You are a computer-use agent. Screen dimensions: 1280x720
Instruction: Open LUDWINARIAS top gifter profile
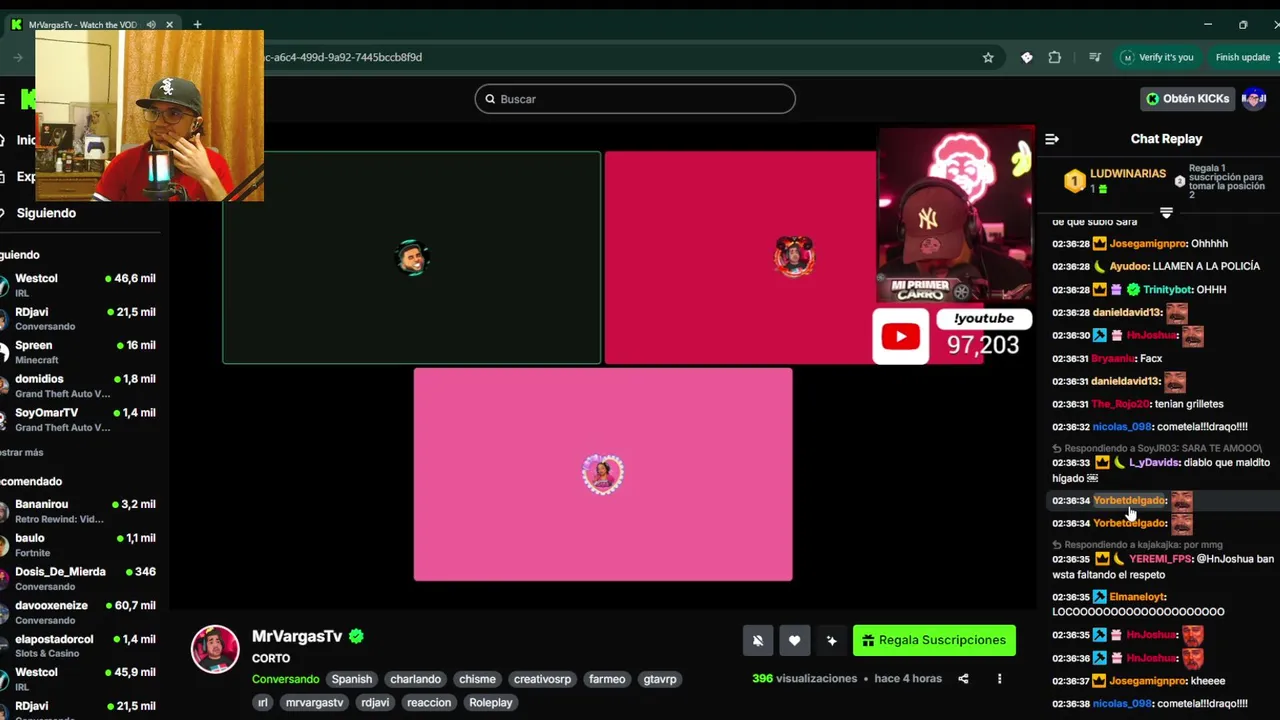click(x=1128, y=174)
